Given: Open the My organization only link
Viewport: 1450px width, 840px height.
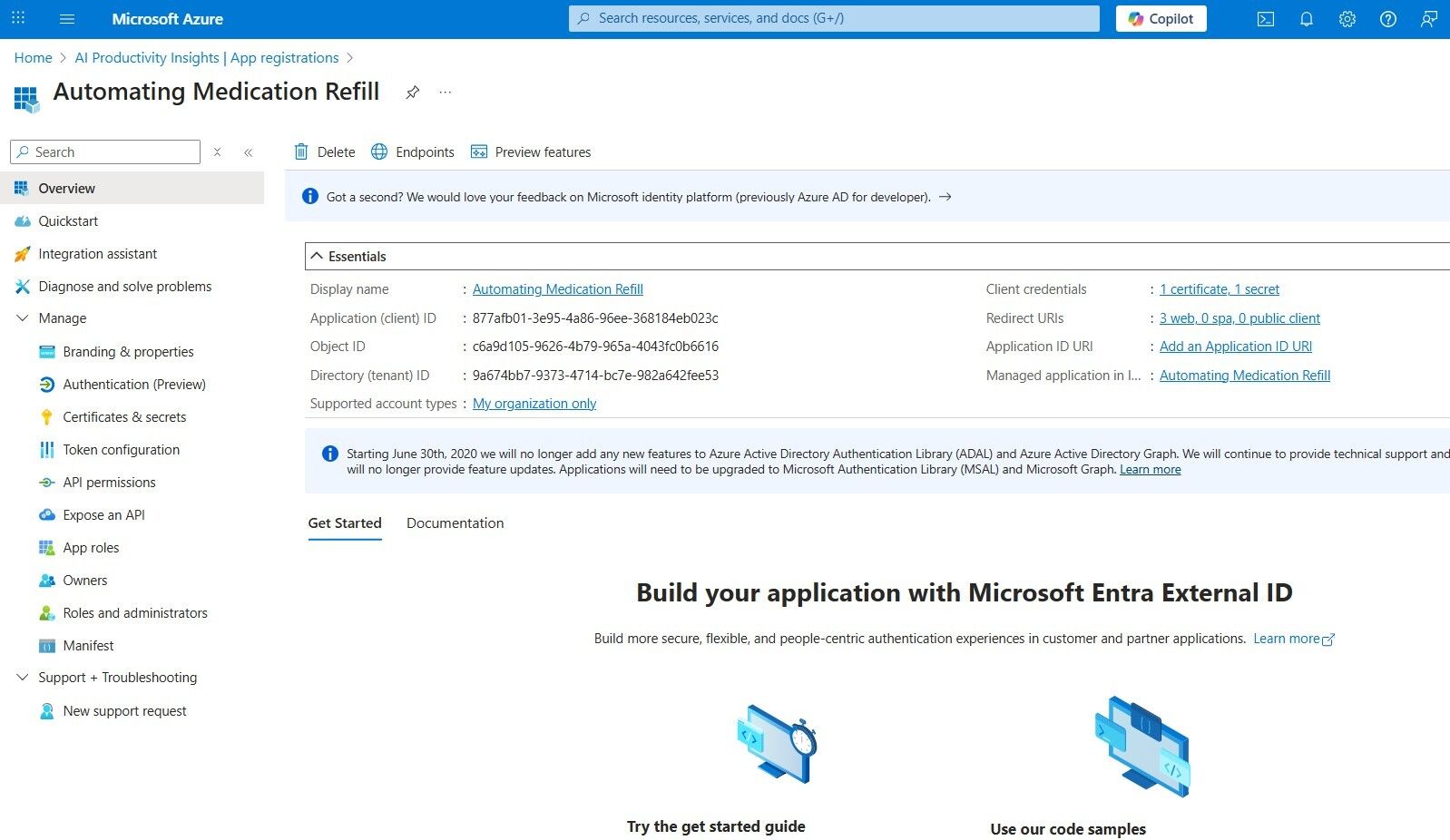Looking at the screenshot, I should pos(534,404).
